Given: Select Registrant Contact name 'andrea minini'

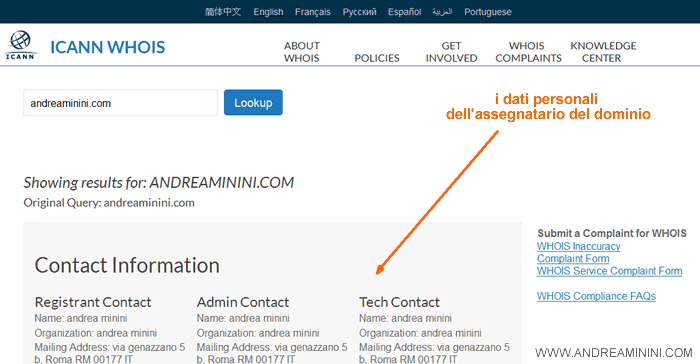Looking at the screenshot, I should tap(97, 318).
